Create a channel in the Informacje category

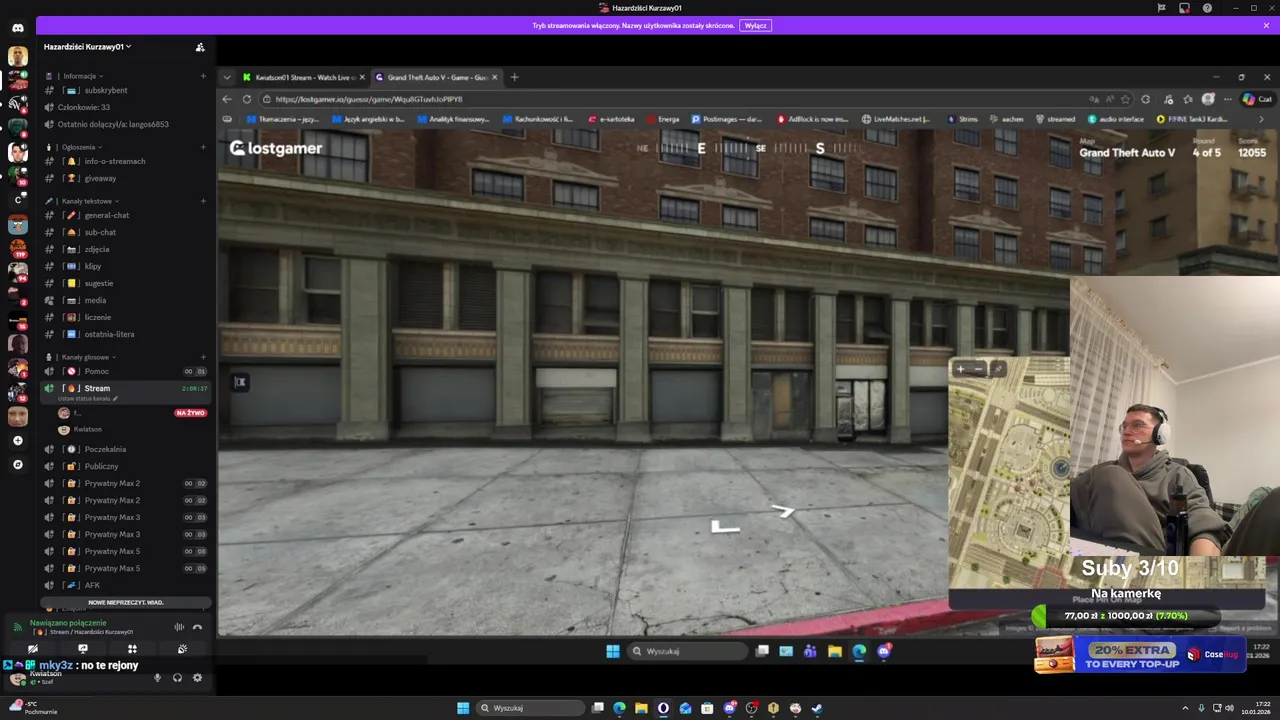click(203, 76)
